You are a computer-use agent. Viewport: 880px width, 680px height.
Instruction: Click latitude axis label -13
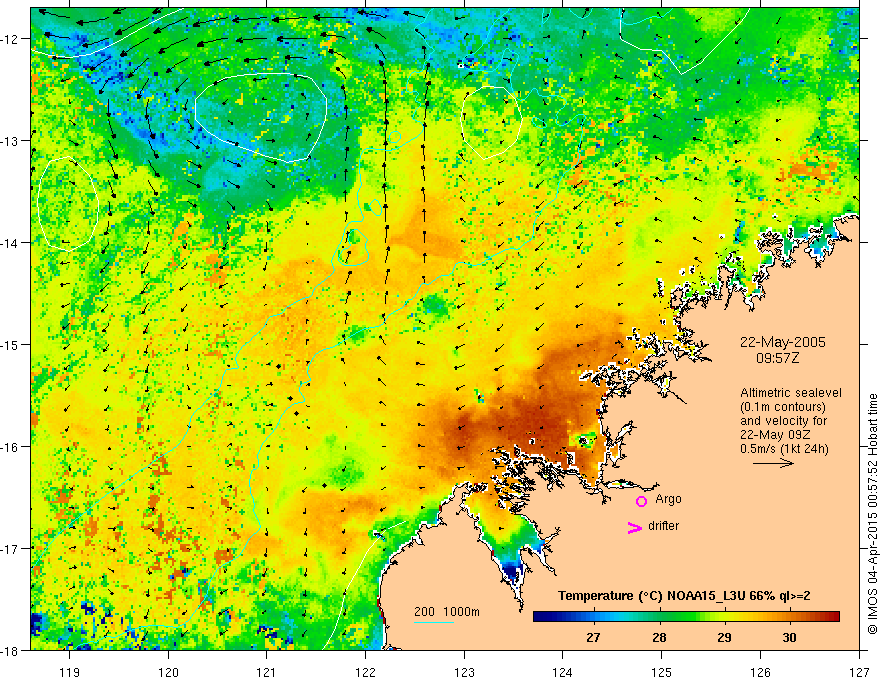coord(10,141)
